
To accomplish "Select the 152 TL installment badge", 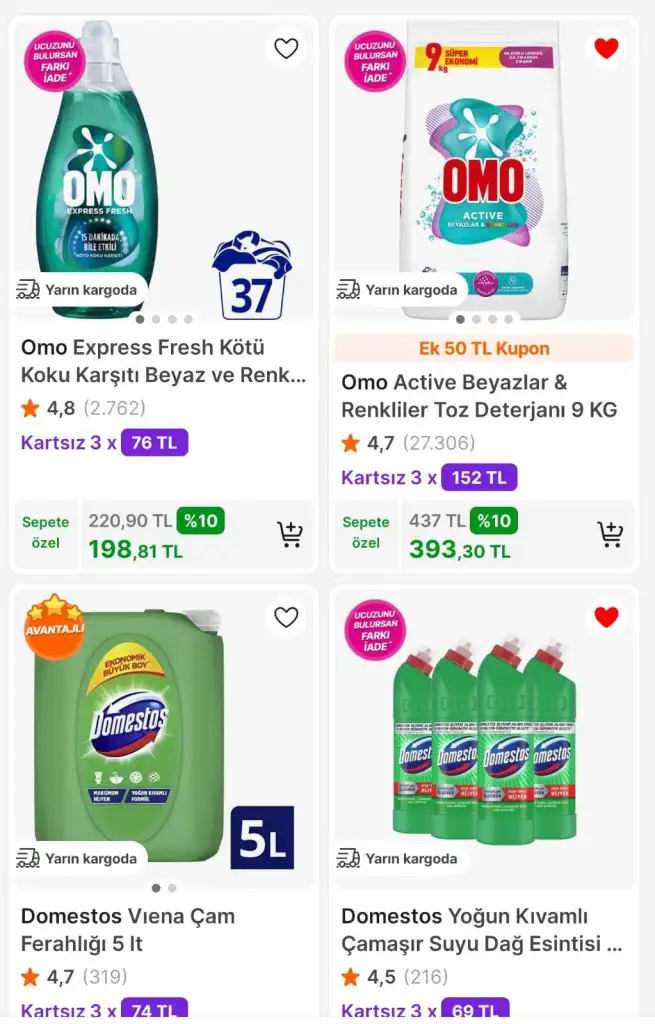I will click(x=479, y=477).
